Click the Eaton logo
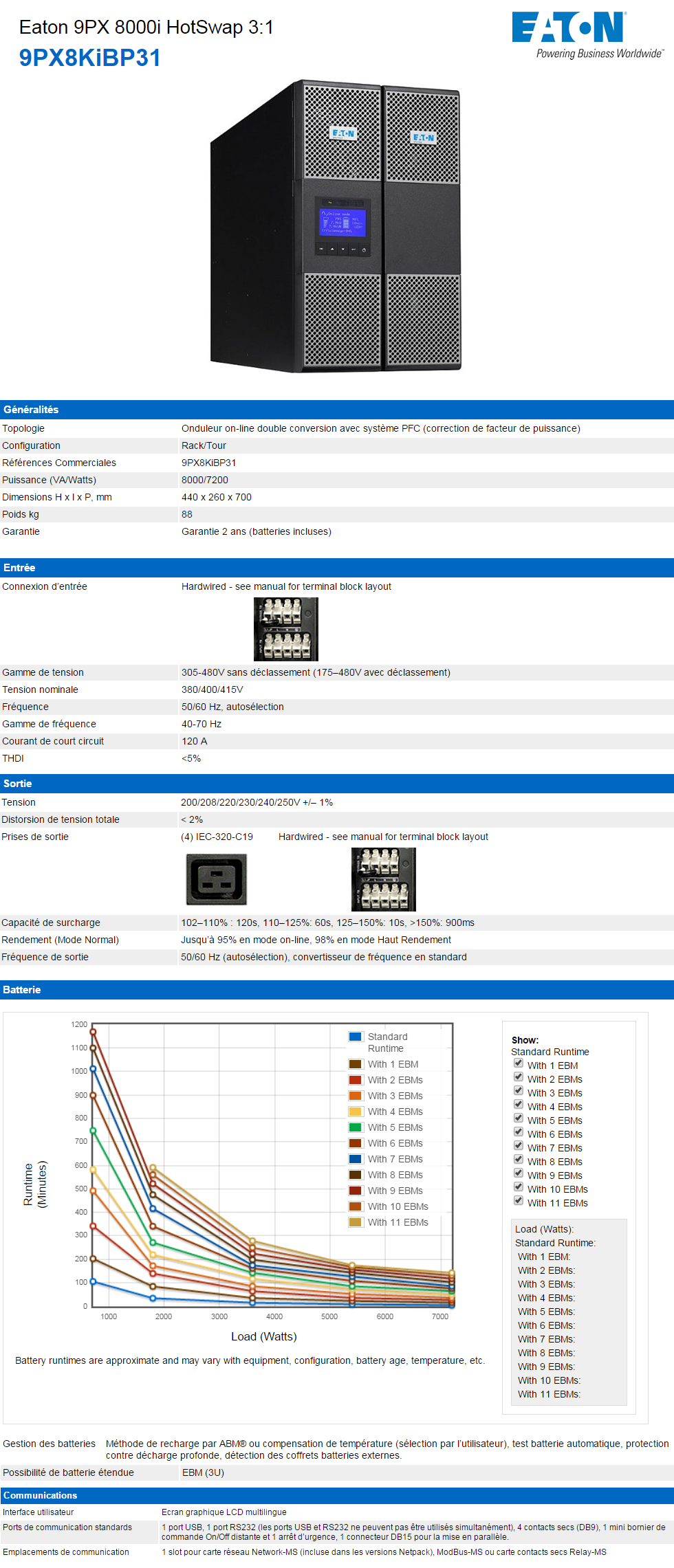 pos(587,35)
